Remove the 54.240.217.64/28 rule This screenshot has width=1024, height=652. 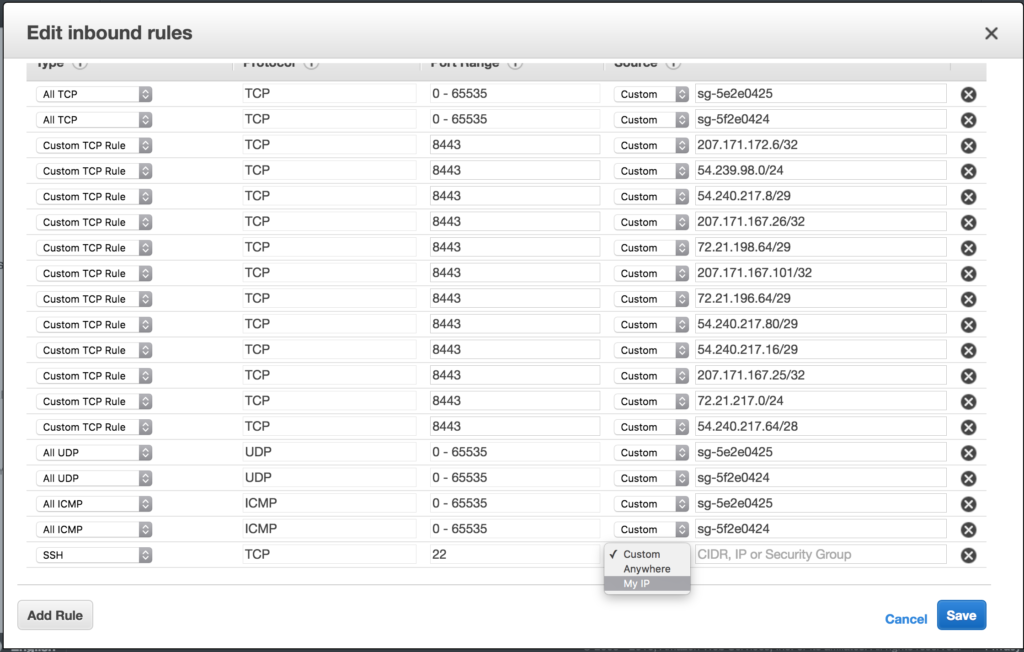click(x=968, y=428)
